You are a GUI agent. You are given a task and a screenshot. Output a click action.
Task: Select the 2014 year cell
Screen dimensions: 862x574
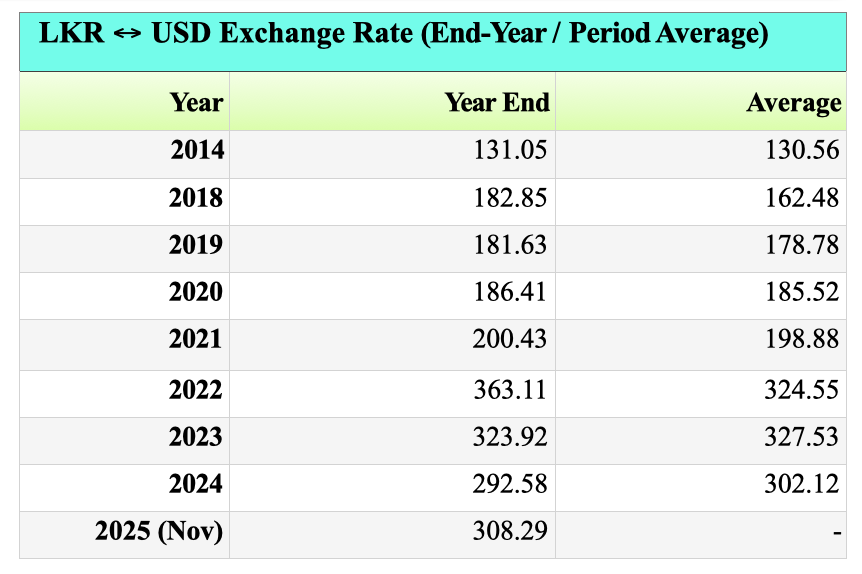coord(197,151)
